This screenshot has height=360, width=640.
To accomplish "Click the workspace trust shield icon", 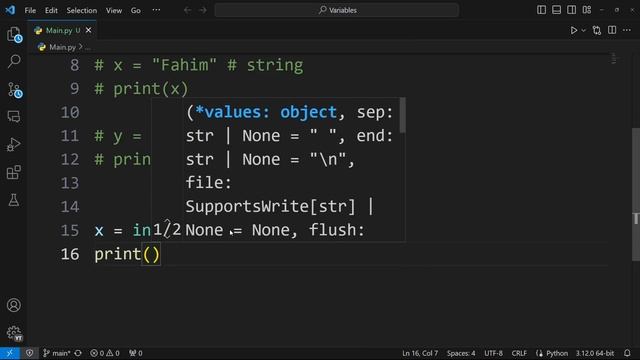I will point(29,353).
